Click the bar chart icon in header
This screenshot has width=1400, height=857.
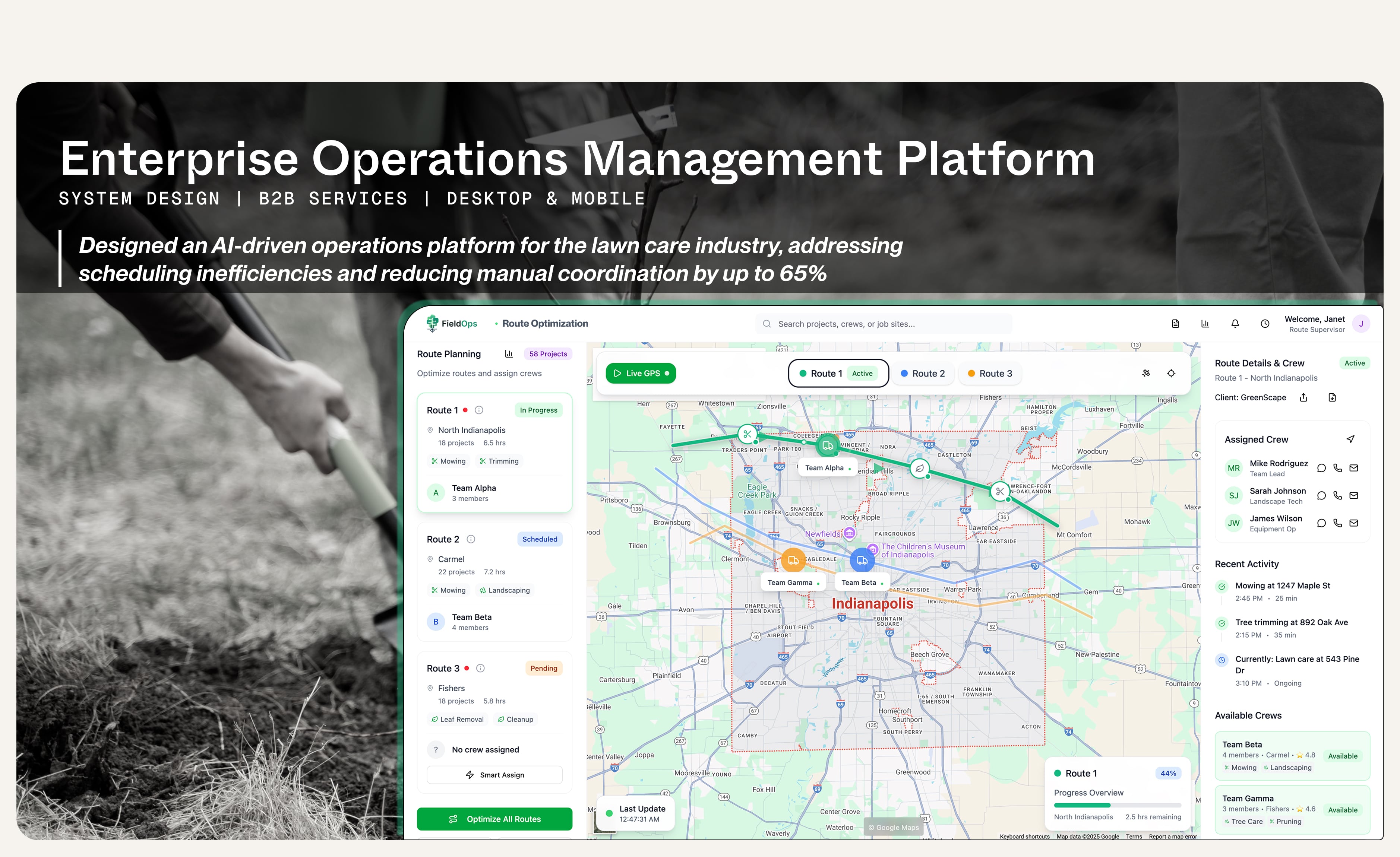coord(1205,324)
